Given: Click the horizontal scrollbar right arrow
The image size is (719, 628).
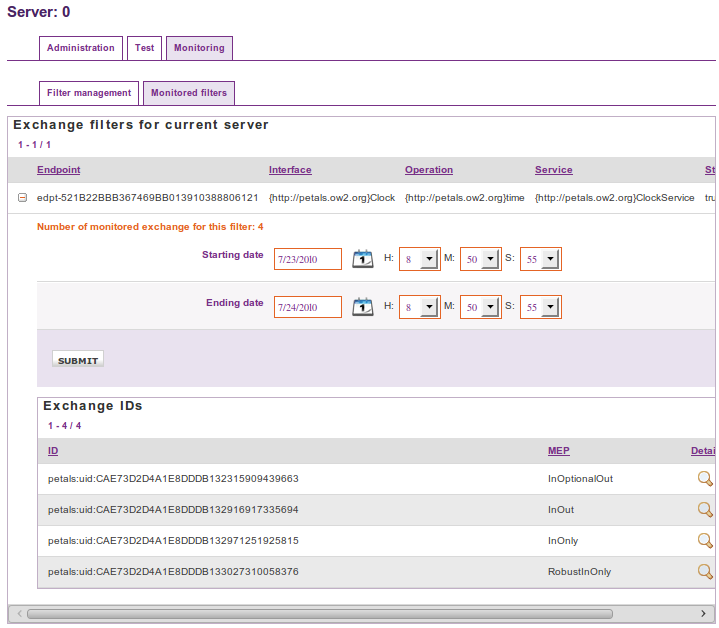Looking at the screenshot, I should (703, 613).
